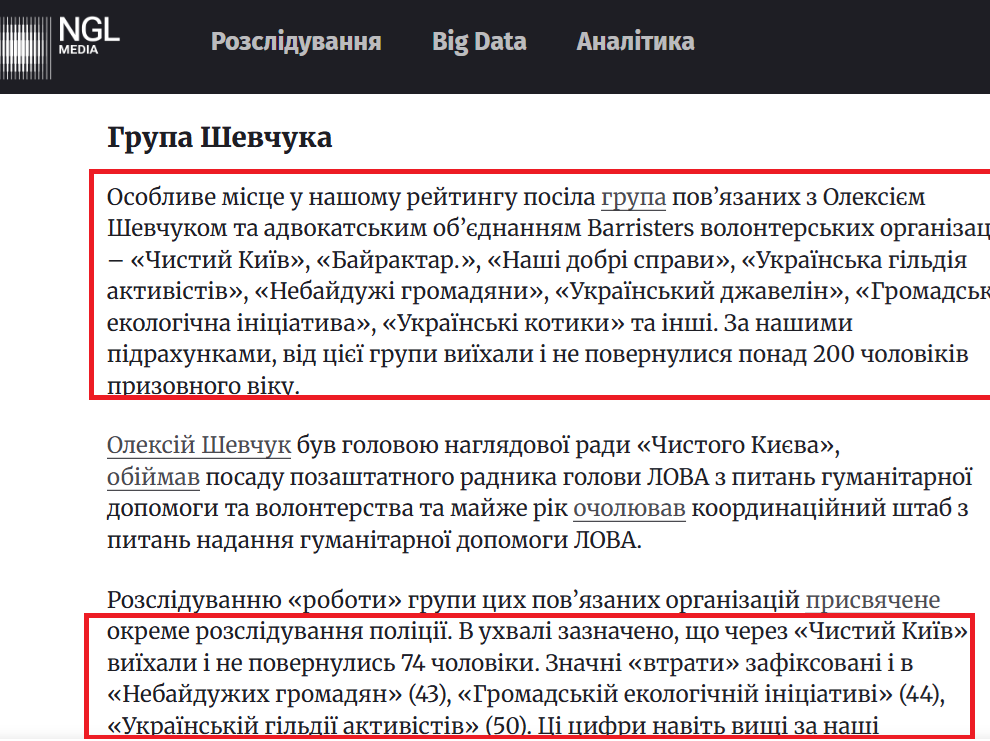Click the 'Група Шевчука' heading
Image resolution: width=990 pixels, height=741 pixels.
pyautogui.click(x=219, y=137)
